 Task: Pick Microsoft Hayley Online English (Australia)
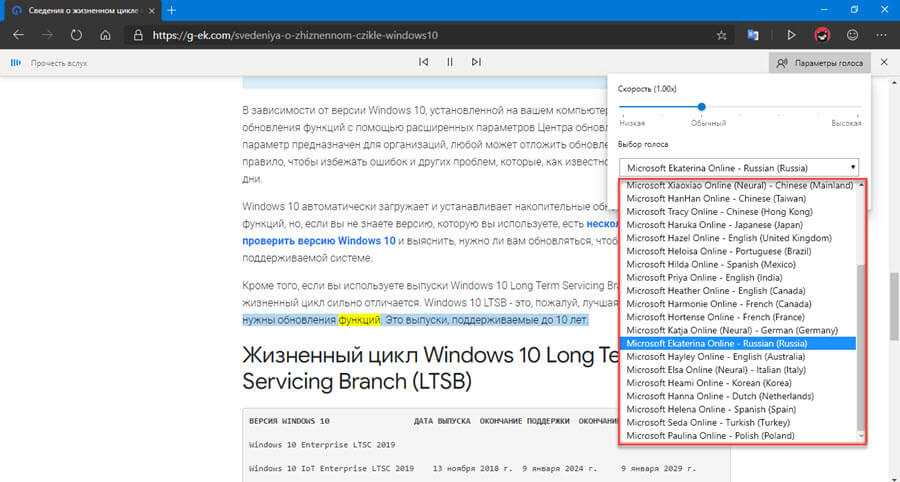[x=738, y=357]
